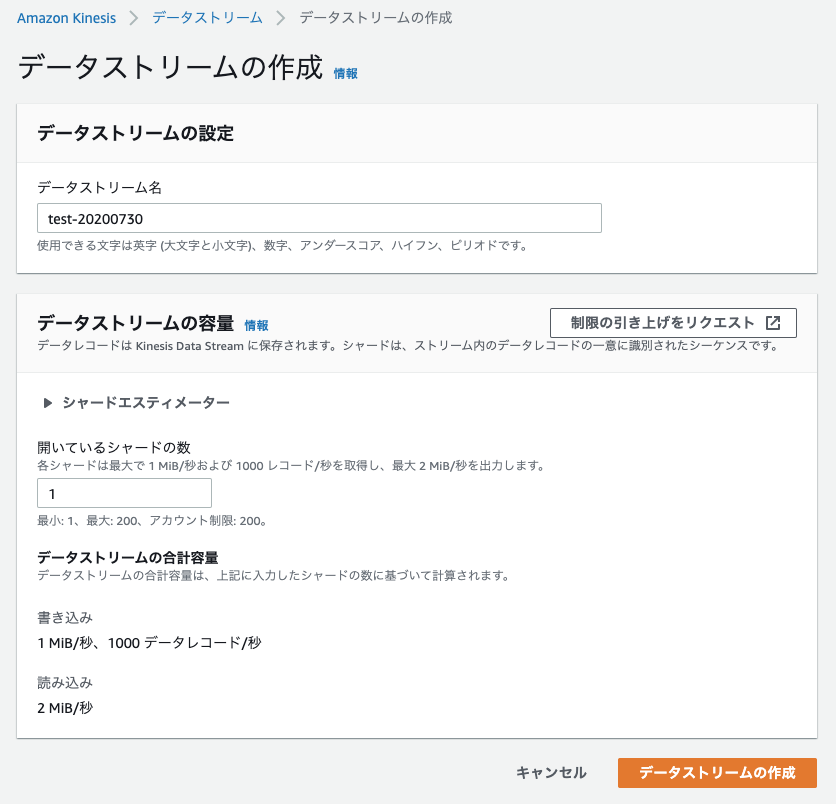Select current breadcrumb データストリームの作成
This screenshot has height=804, width=836.
pos(376,18)
